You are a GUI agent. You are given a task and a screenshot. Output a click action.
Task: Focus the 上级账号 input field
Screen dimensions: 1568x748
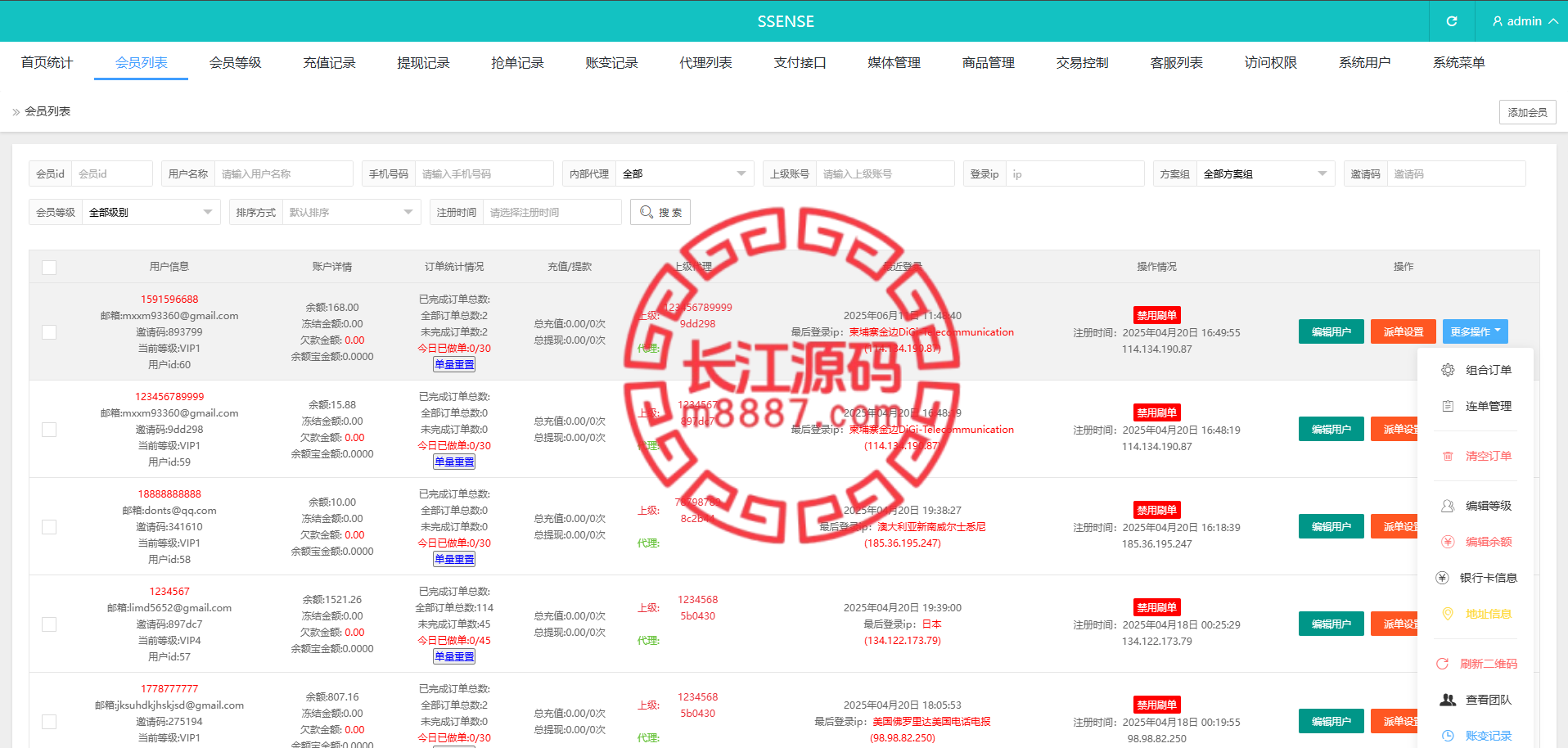point(885,173)
